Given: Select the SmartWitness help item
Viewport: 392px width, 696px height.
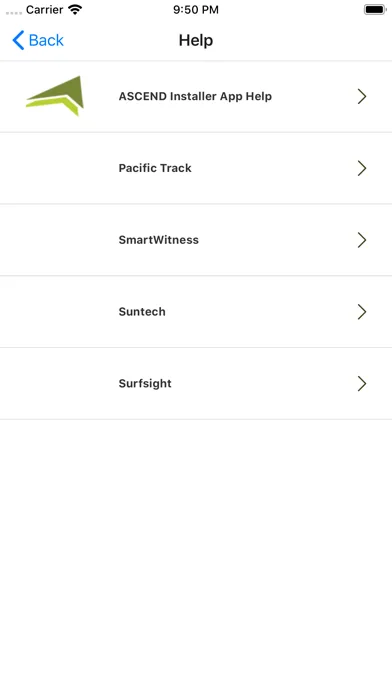Looking at the screenshot, I should pos(196,240).
